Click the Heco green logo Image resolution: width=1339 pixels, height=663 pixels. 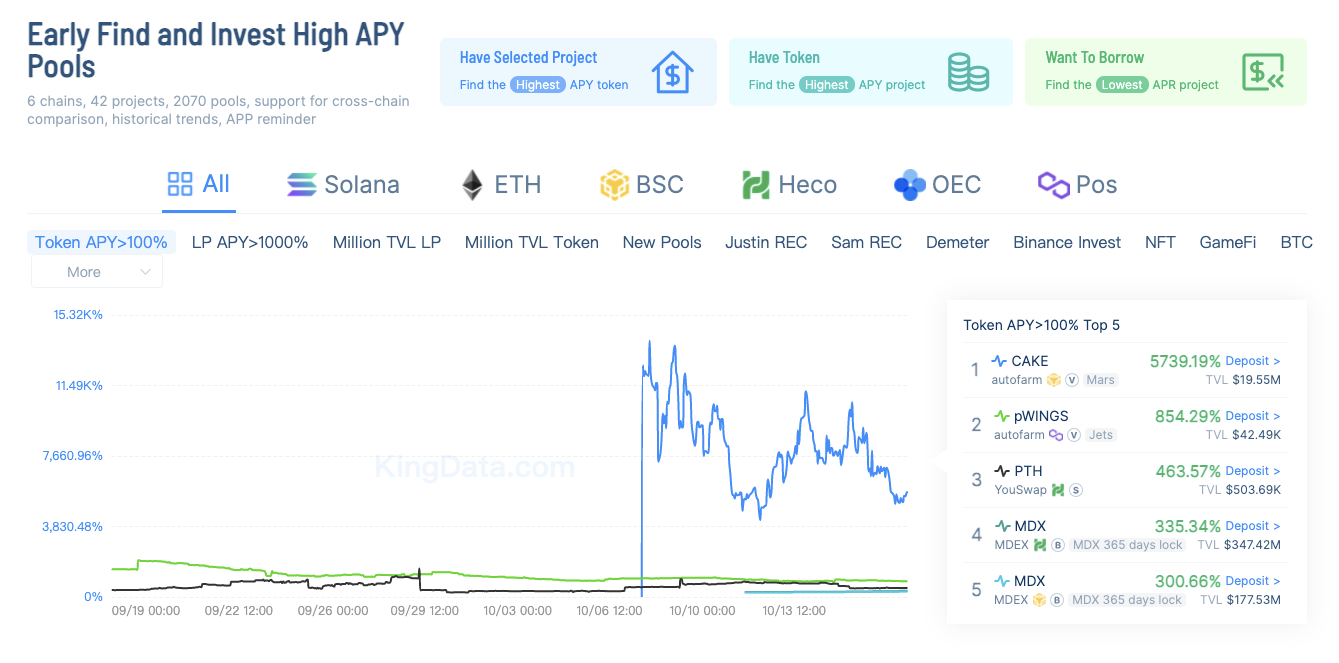pyautogui.click(x=756, y=185)
